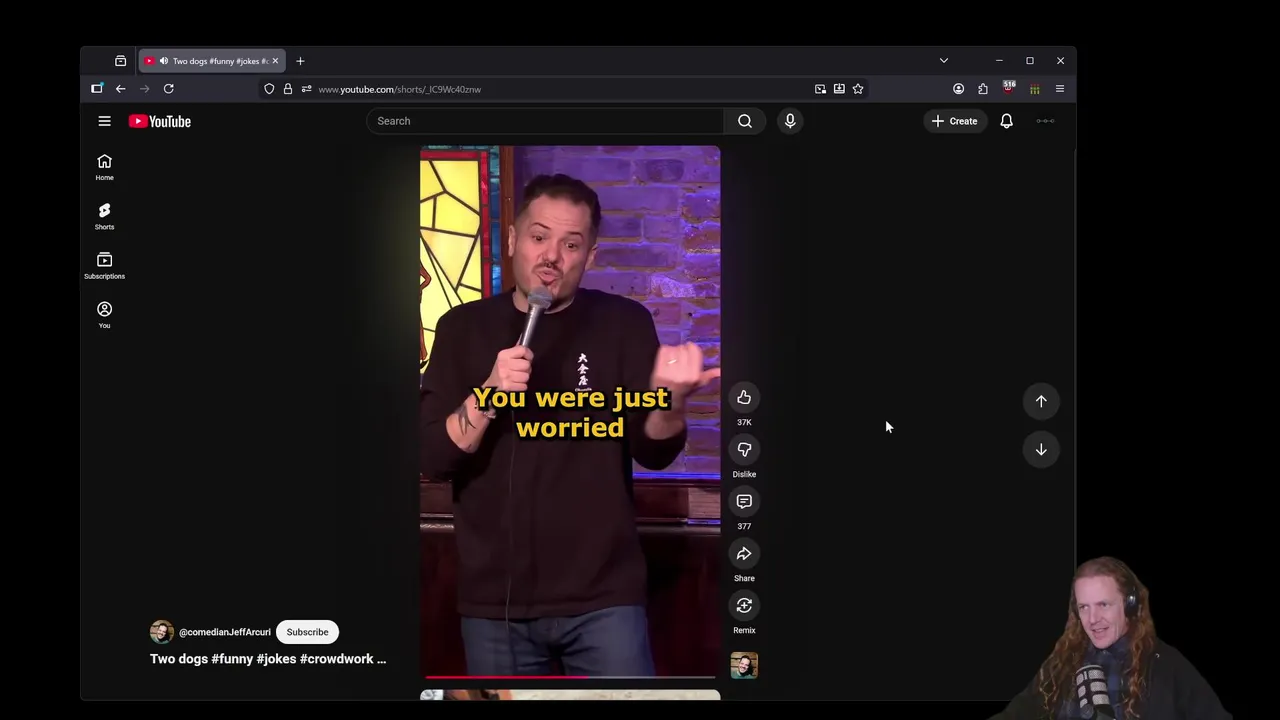1280x720 pixels.
Task: Open the YouTube guide hamburger menu
Action: [x=104, y=121]
